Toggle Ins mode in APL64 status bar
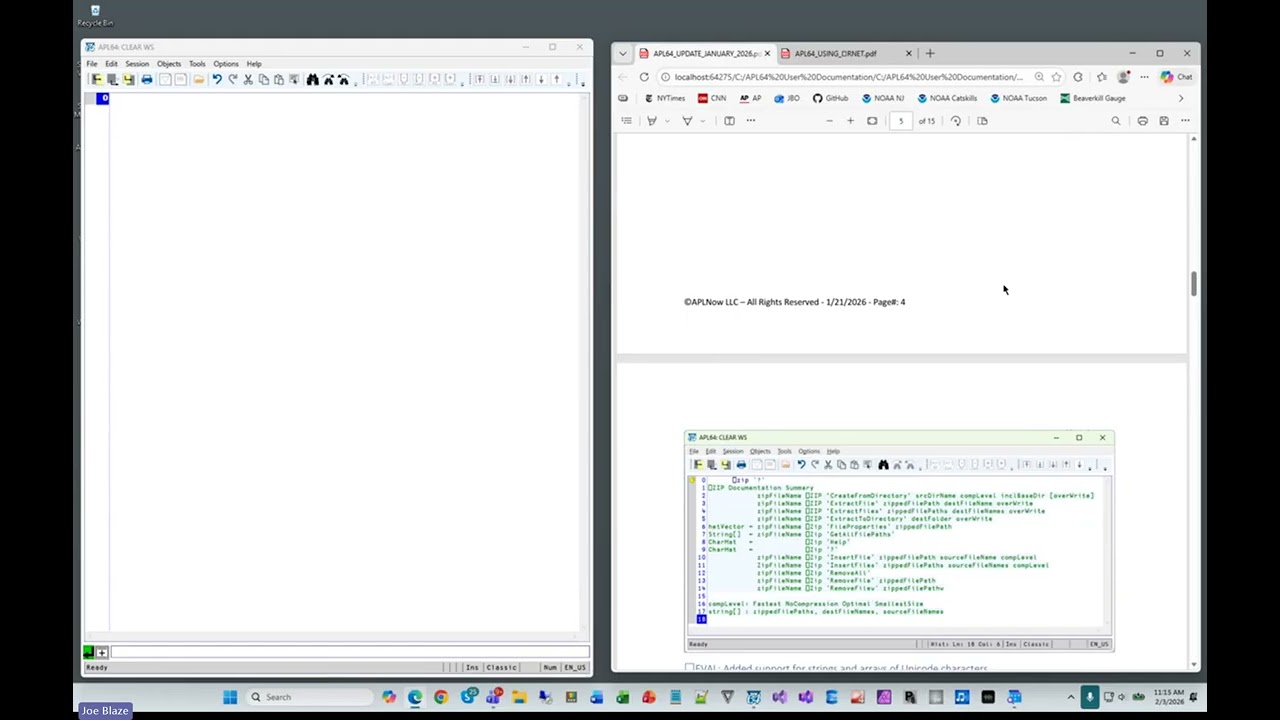This screenshot has width=1280, height=720. pos(472,667)
